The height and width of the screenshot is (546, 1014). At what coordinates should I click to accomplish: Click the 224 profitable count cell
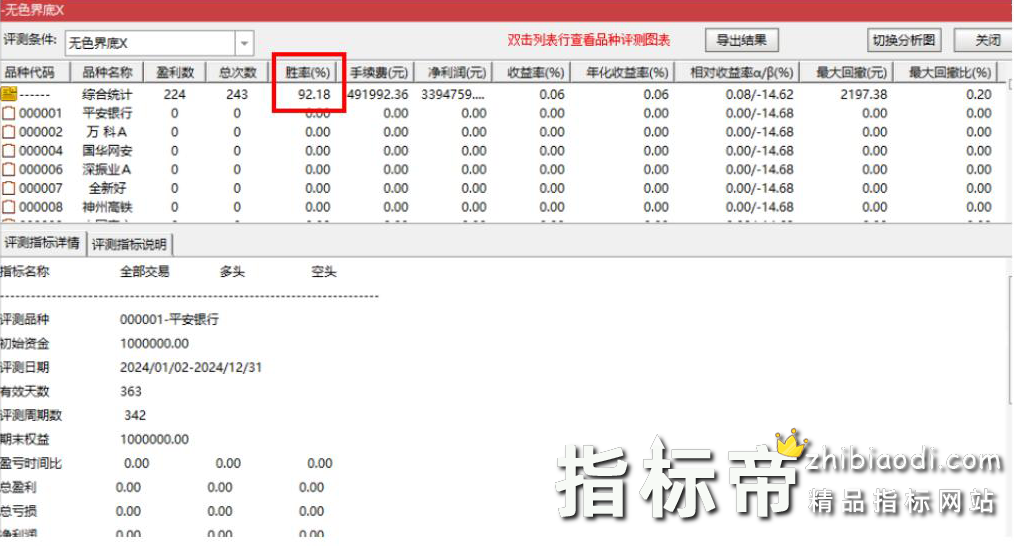click(175, 94)
